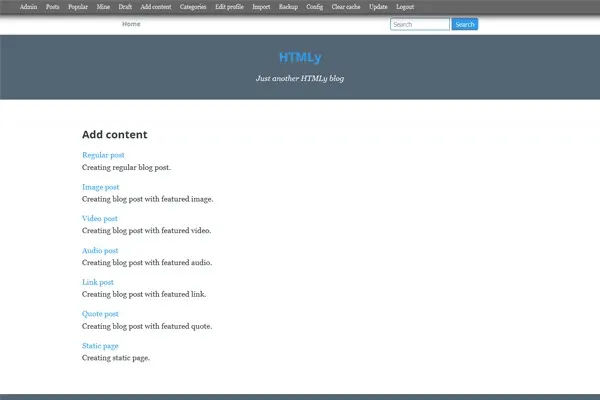Open the Backup page
Image resolution: width=600 pixels, height=400 pixels.
coord(288,6)
